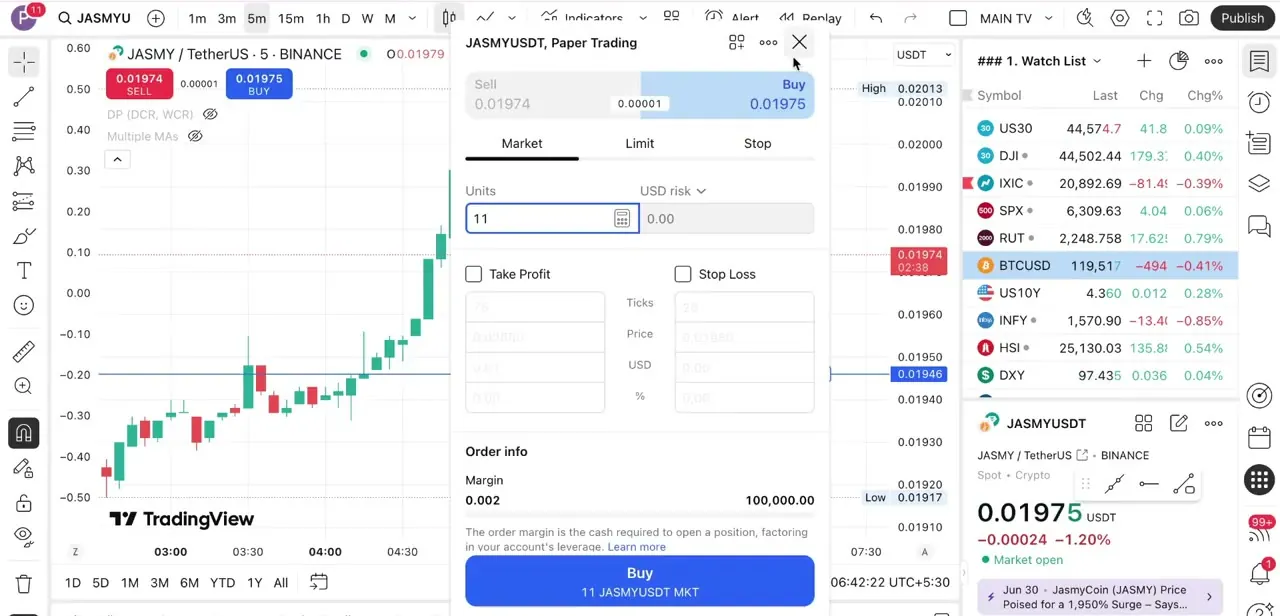
Task: Select the crosshair cursor tool
Action: point(24,62)
